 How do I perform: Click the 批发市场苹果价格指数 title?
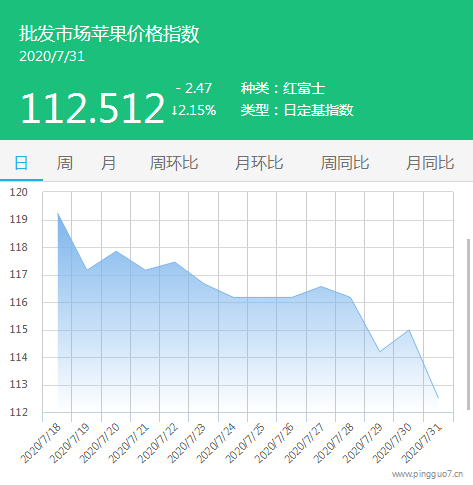click(x=109, y=34)
